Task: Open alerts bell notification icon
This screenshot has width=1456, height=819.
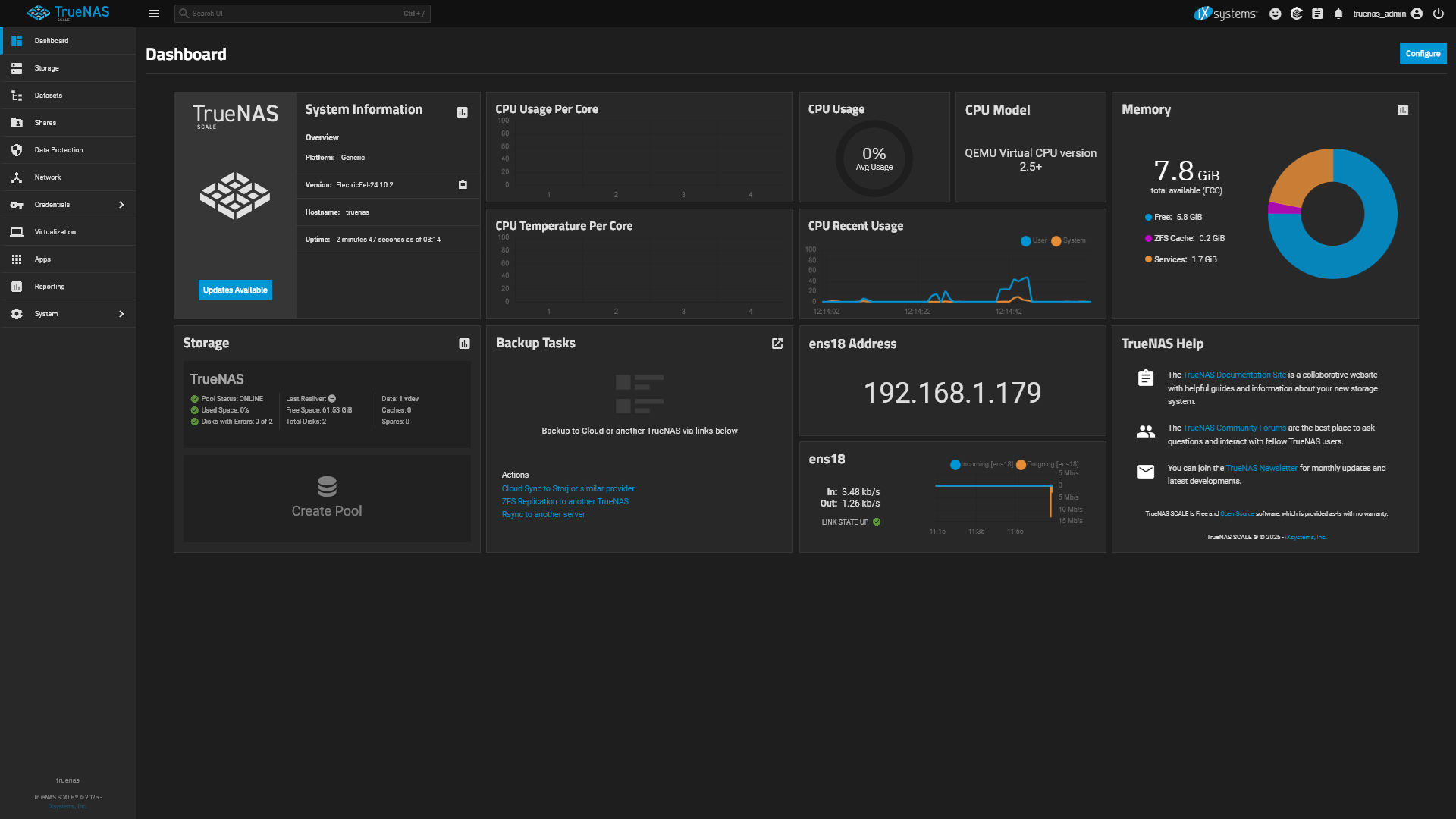Action: 1338,14
